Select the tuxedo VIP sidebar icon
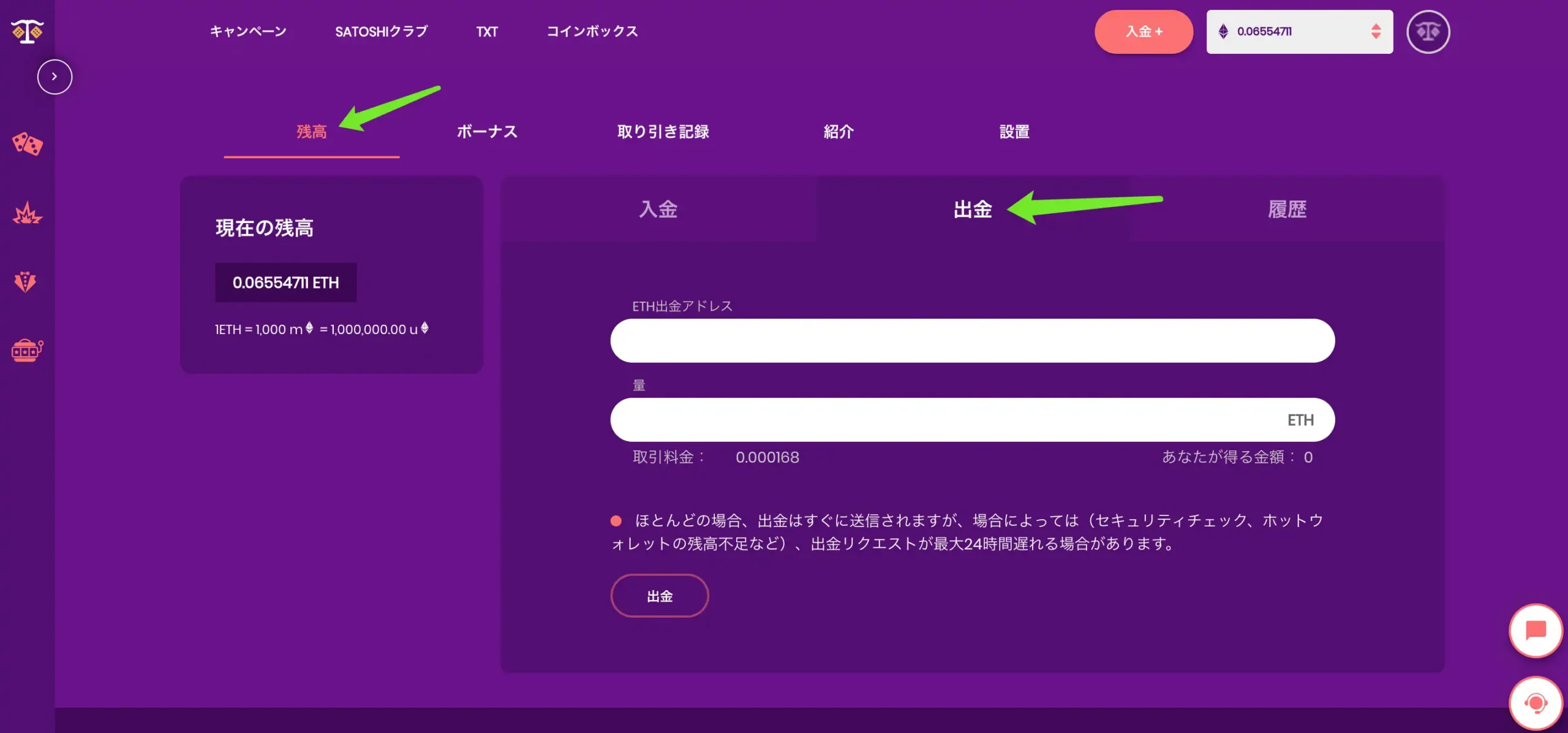The width and height of the screenshot is (1568, 733). (25, 281)
